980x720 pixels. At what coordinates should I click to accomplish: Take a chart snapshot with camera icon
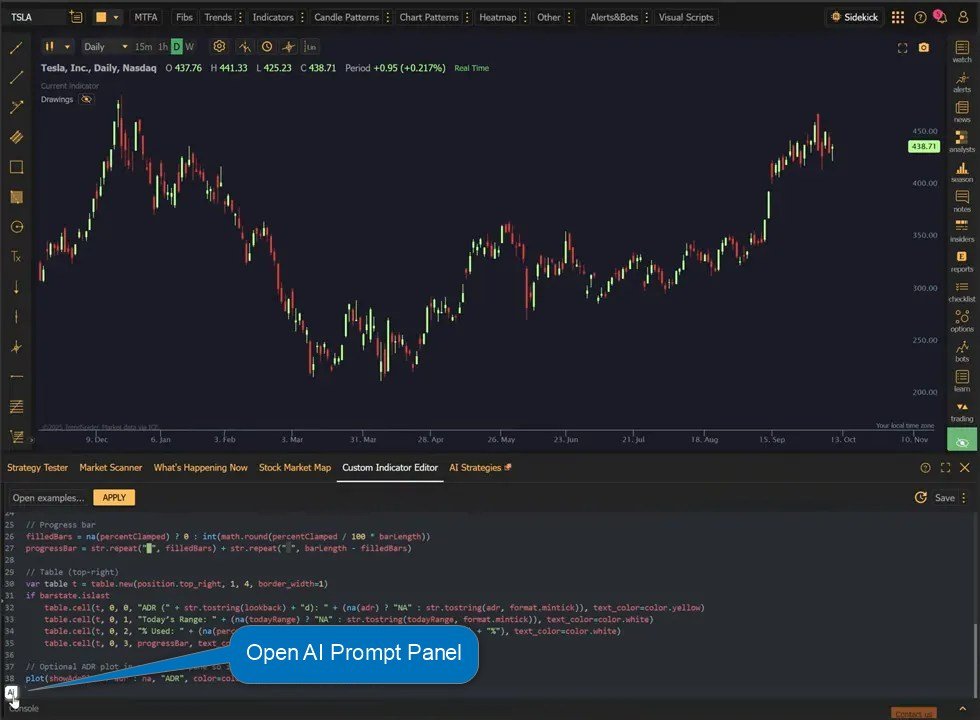tap(923, 48)
